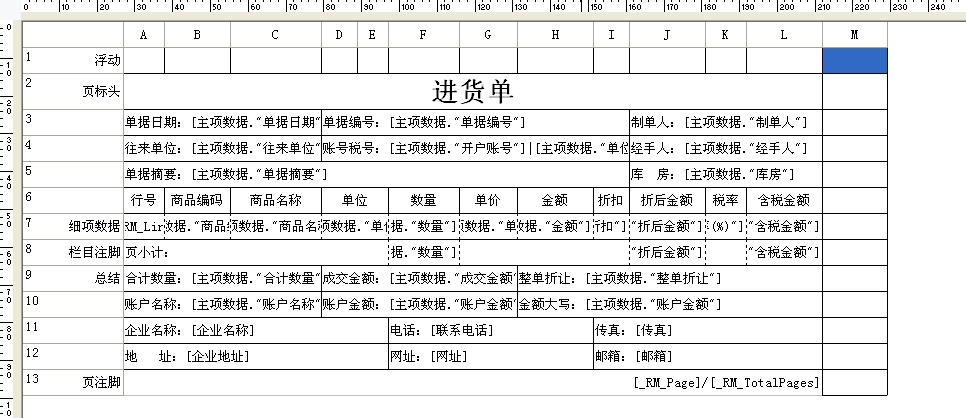Select the 单据日期 field cell
This screenshot has height=418, width=966.
point(222,123)
